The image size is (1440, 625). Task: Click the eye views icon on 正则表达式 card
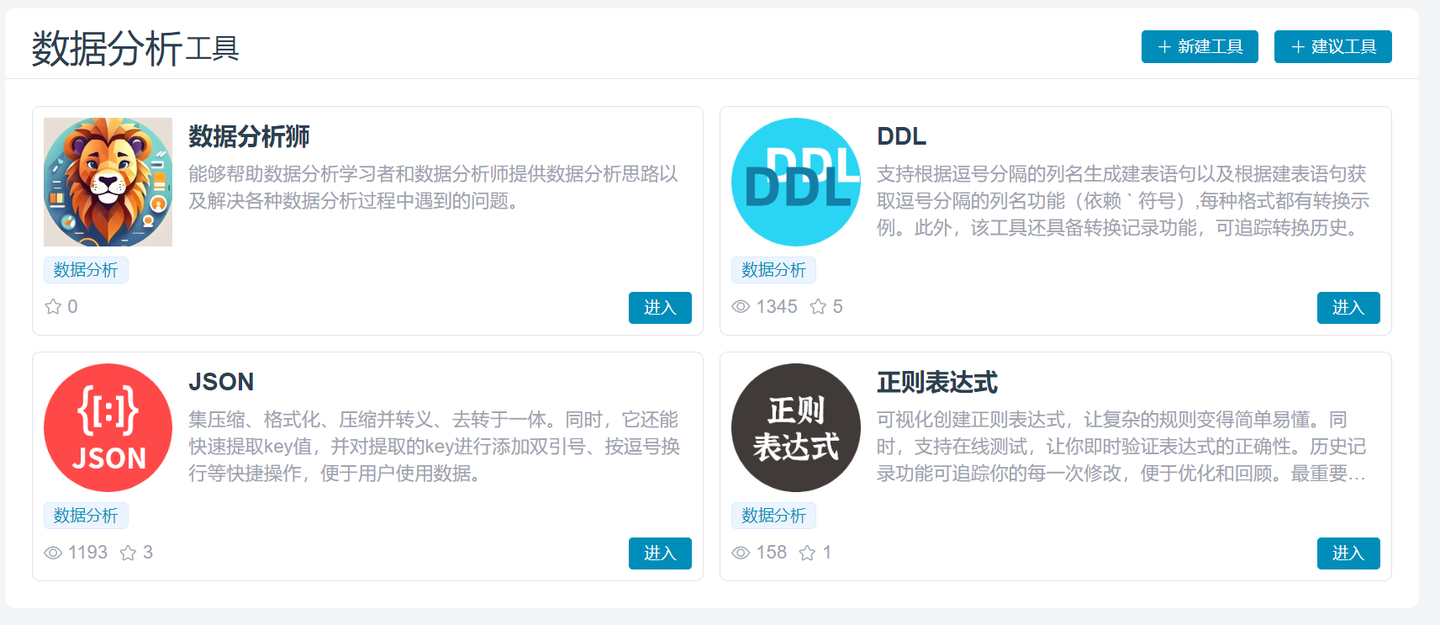(x=741, y=553)
